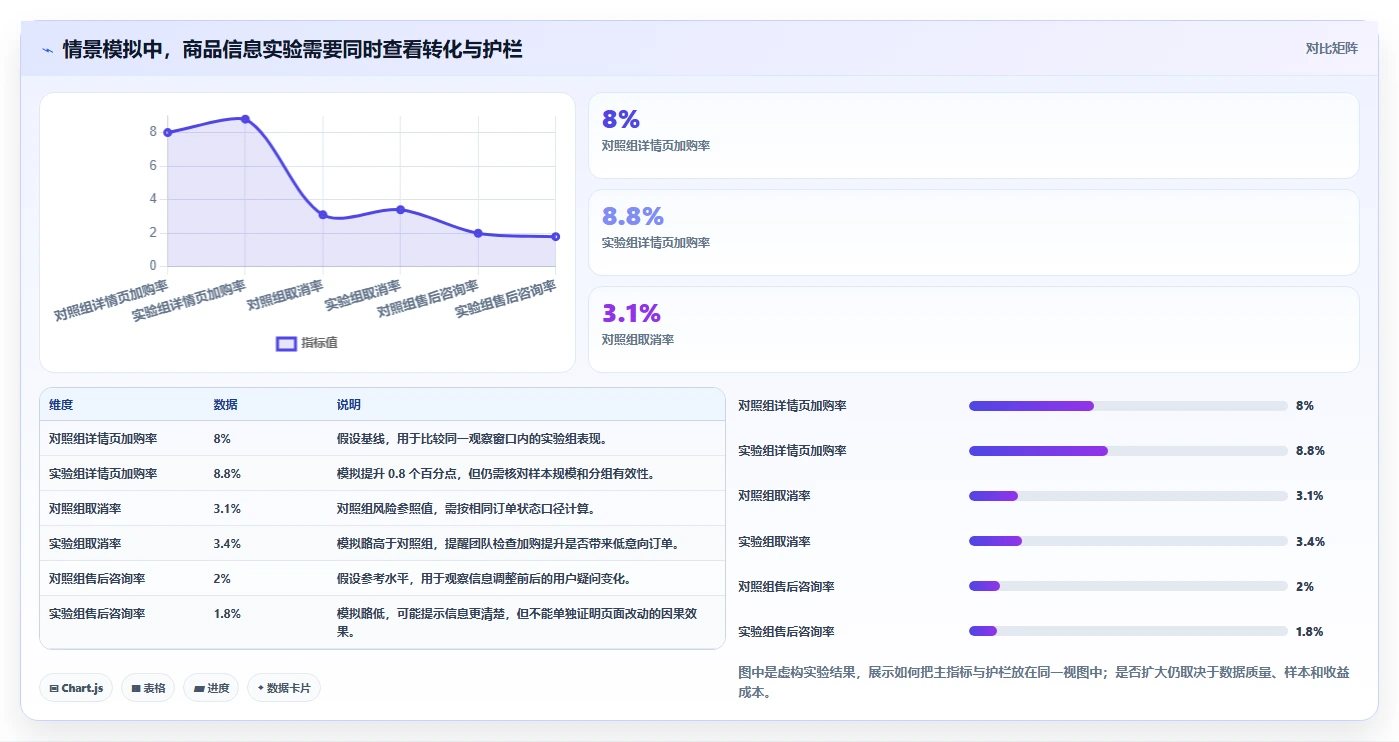Click the table description starting with 对照组风险参照值
Screen dimensions: 1399x742
tap(466, 508)
